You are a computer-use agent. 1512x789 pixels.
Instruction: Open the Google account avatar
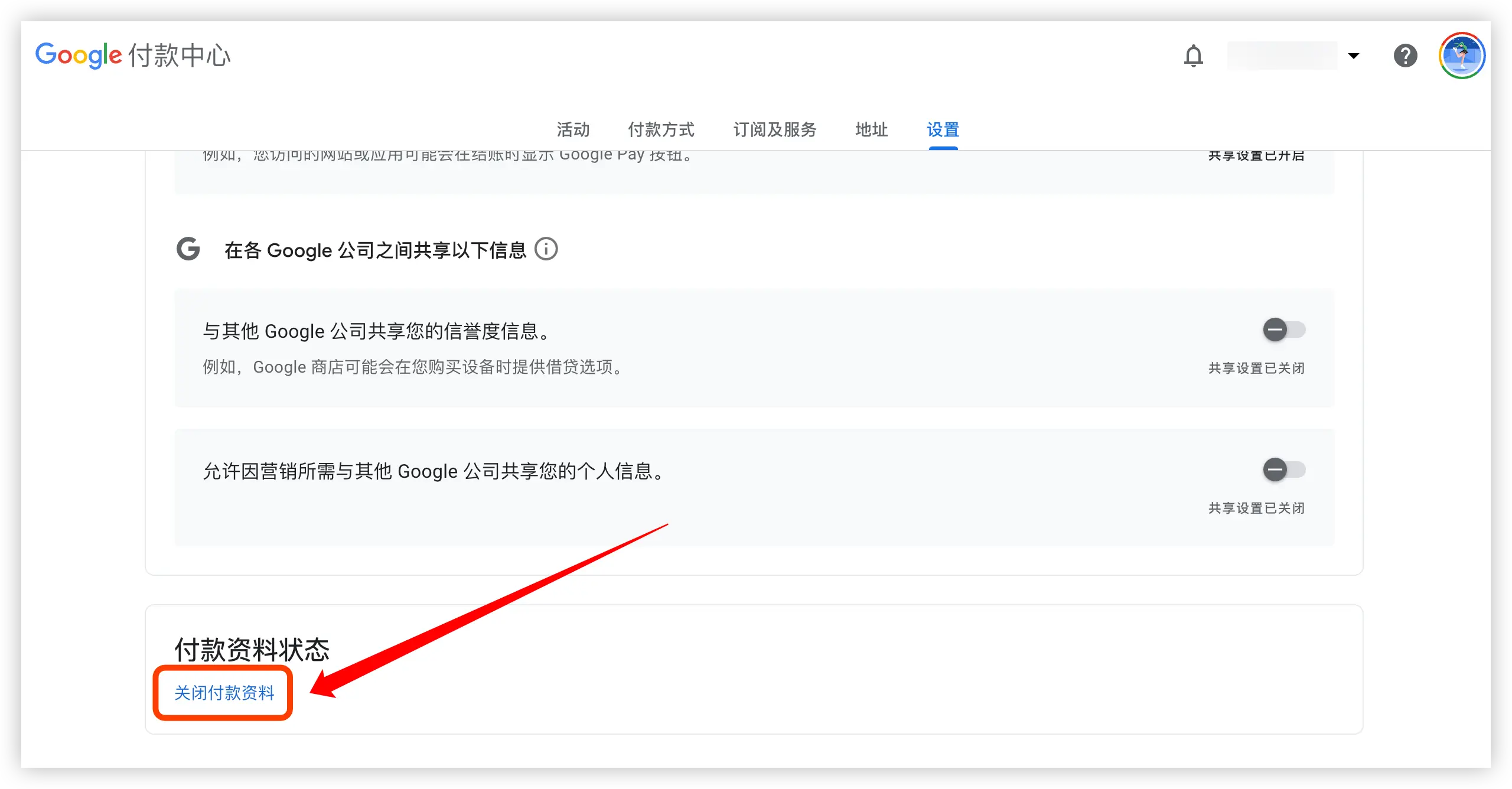click(1462, 56)
